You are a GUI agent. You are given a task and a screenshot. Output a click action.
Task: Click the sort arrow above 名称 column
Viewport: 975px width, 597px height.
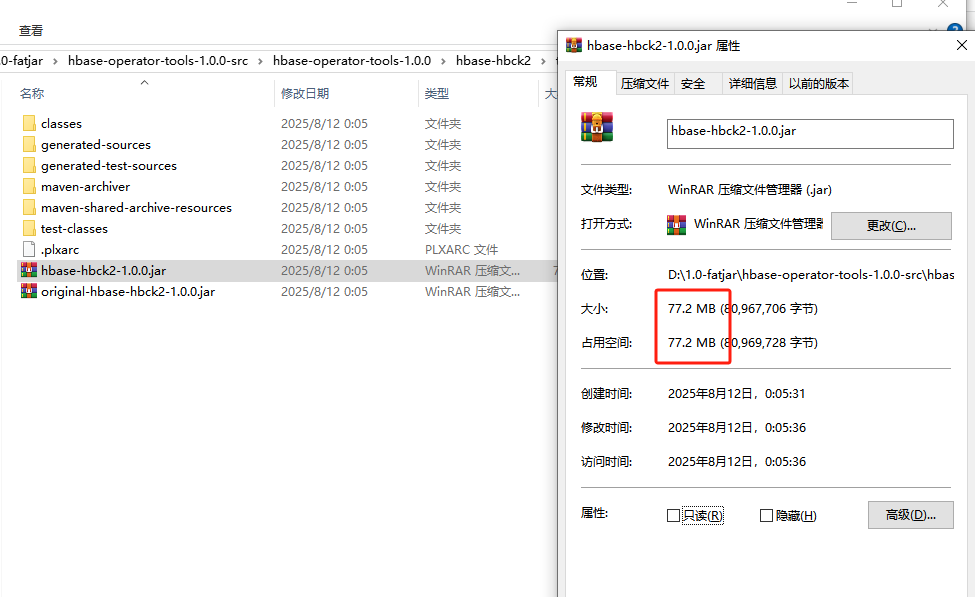144,82
